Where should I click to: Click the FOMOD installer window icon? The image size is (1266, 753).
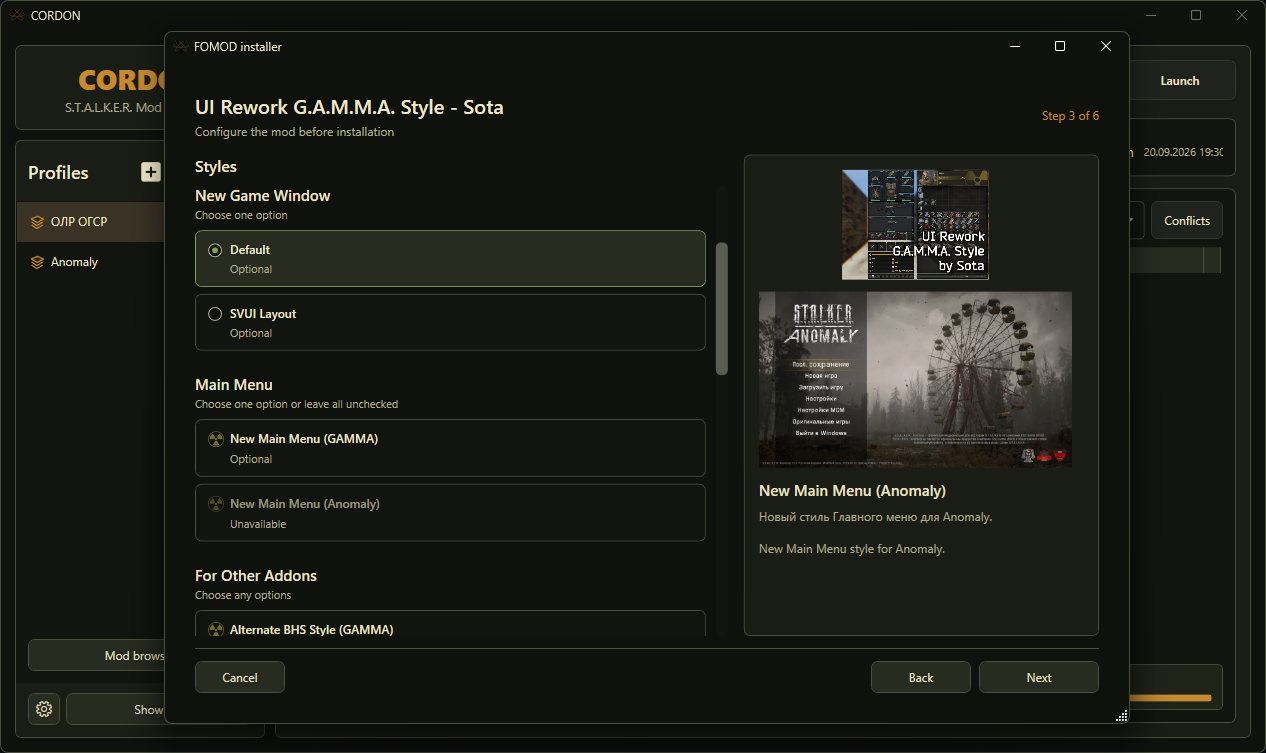pyautogui.click(x=181, y=46)
